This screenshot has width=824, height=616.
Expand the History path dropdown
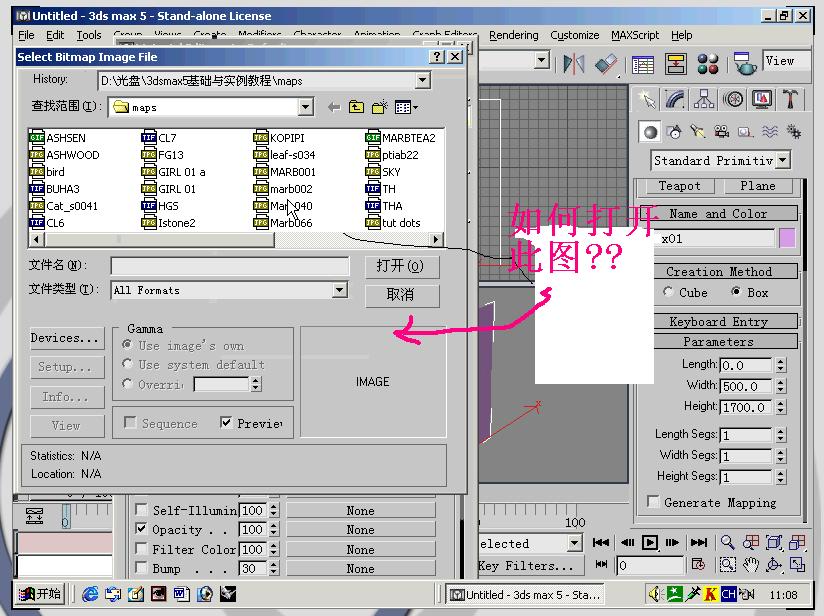point(422,80)
